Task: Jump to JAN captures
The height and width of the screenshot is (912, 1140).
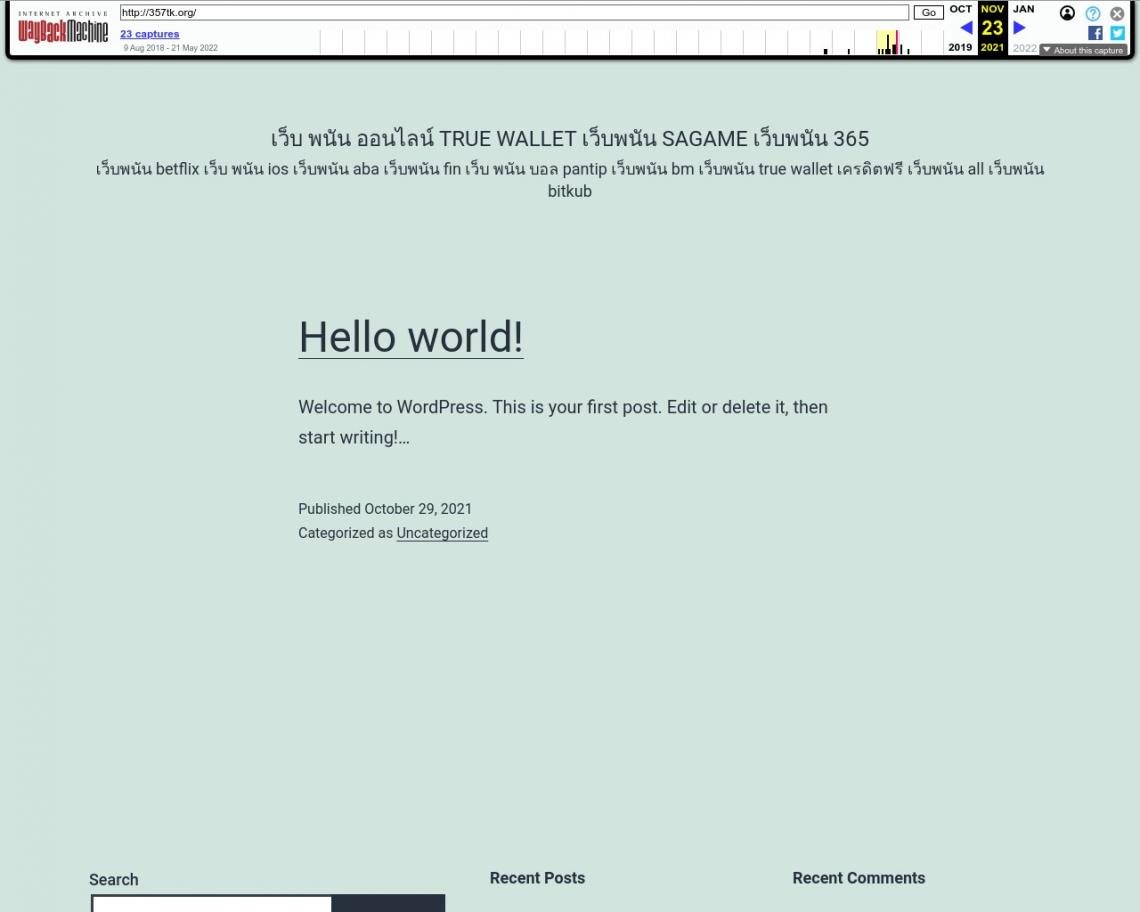Action: (1023, 9)
